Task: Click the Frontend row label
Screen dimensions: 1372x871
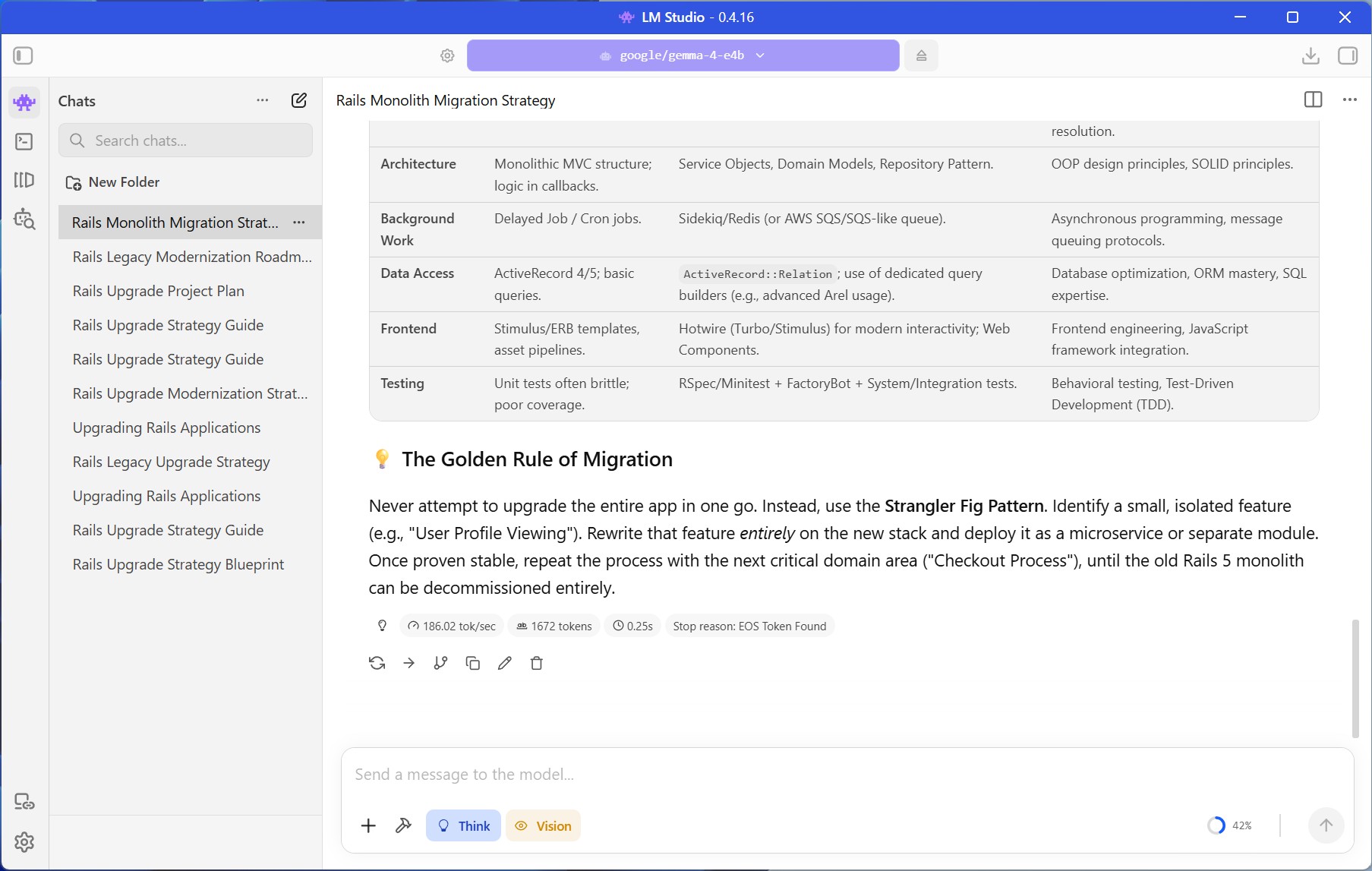Action: pyautogui.click(x=408, y=329)
